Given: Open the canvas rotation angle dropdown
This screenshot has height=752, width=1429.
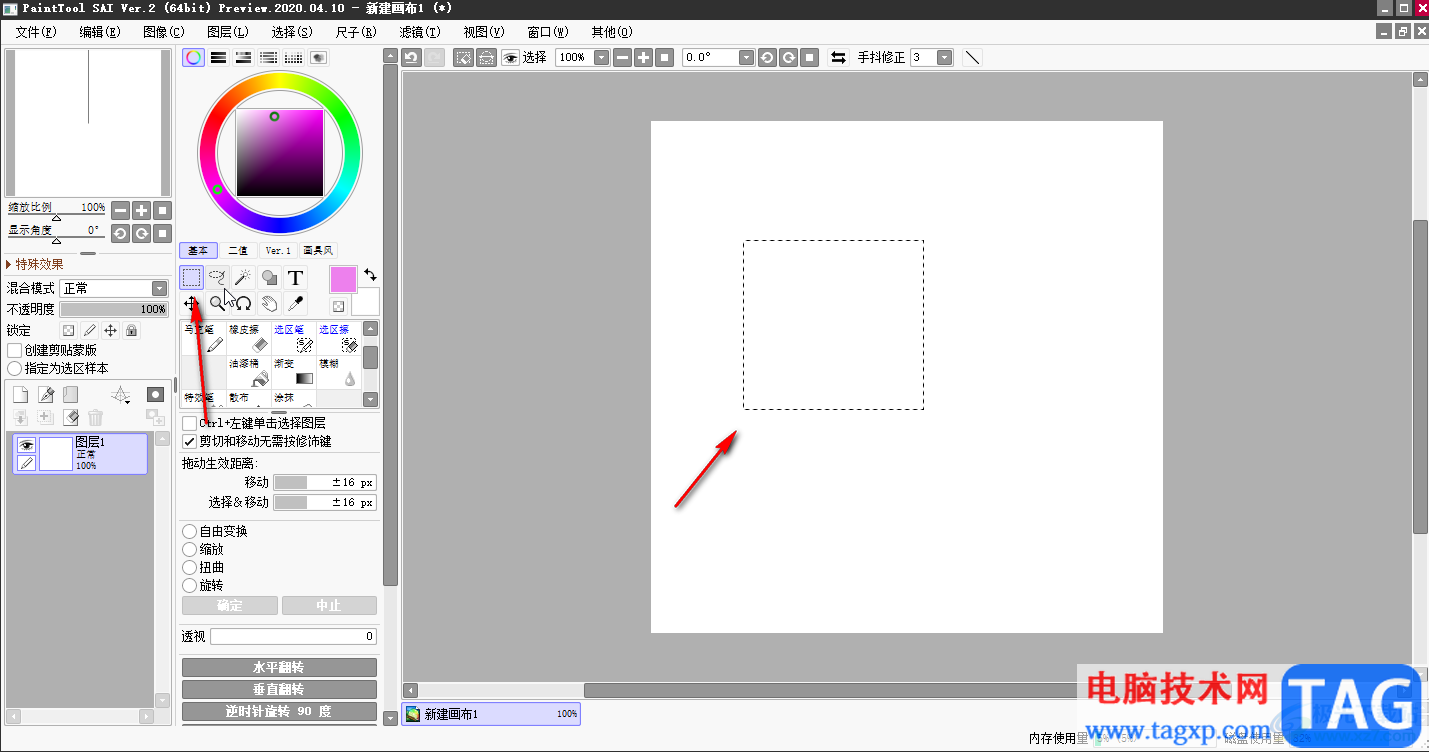Looking at the screenshot, I should [746, 58].
